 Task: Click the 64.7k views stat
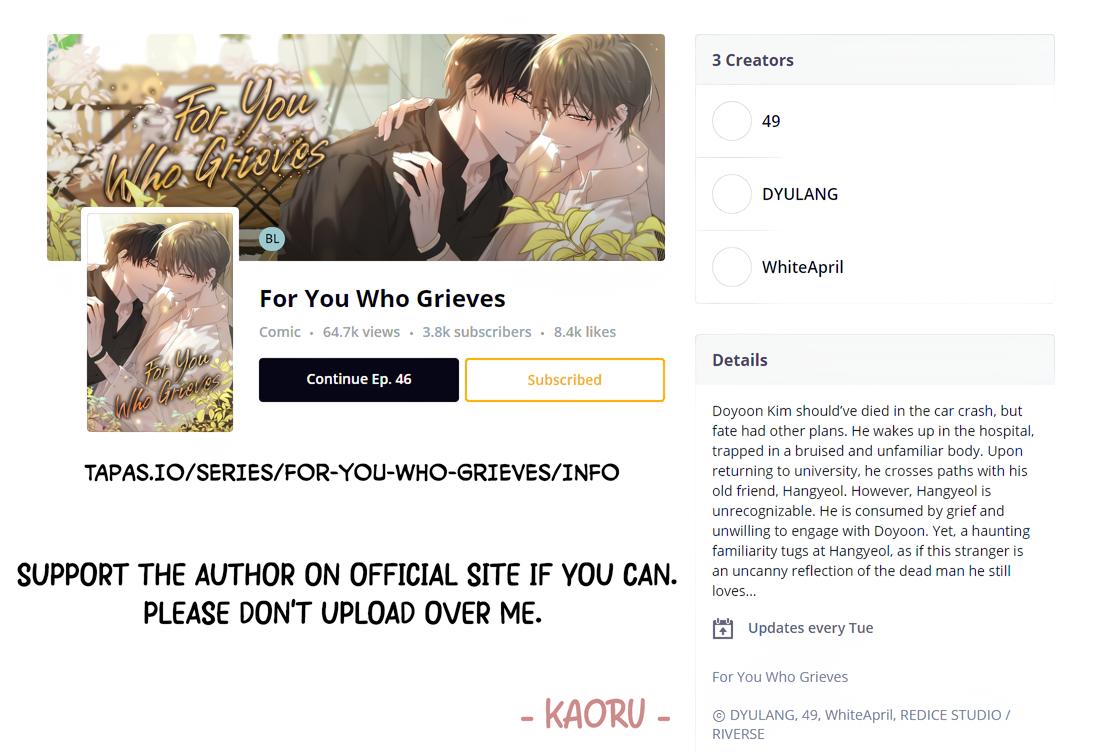361,332
